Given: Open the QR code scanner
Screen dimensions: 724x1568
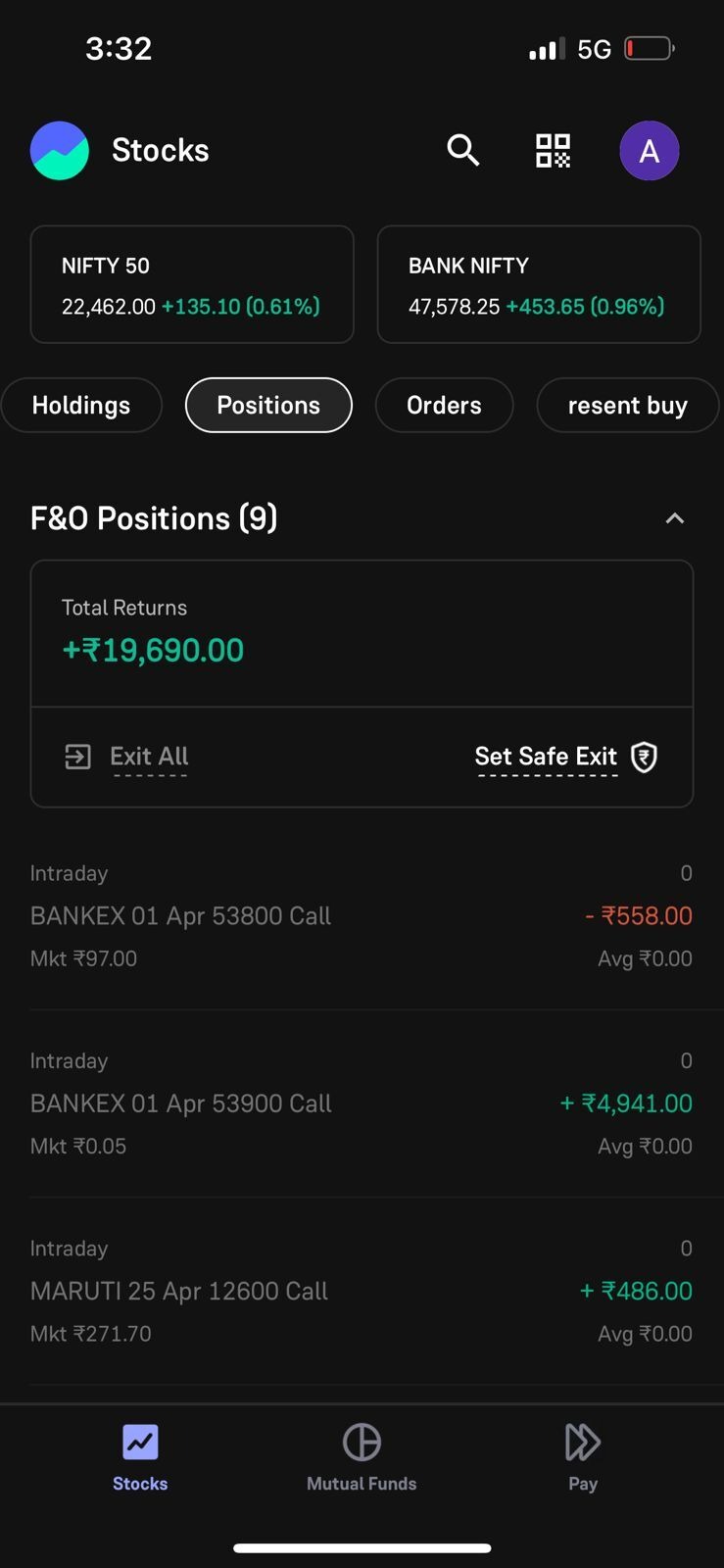Looking at the screenshot, I should click(x=553, y=150).
